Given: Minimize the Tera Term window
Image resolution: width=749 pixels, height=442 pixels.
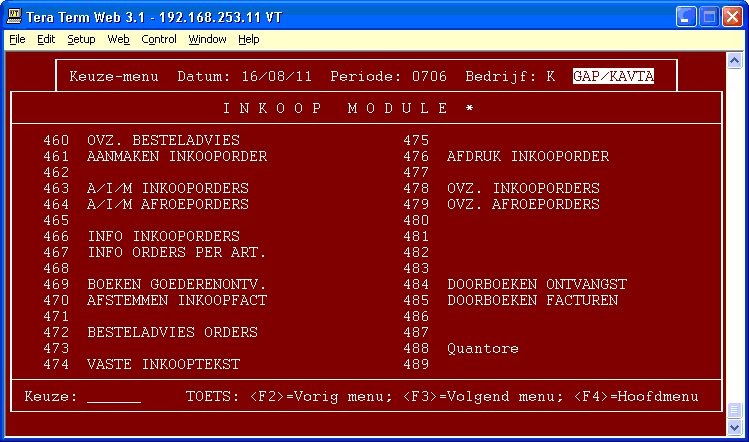Looking at the screenshot, I should coord(687,16).
